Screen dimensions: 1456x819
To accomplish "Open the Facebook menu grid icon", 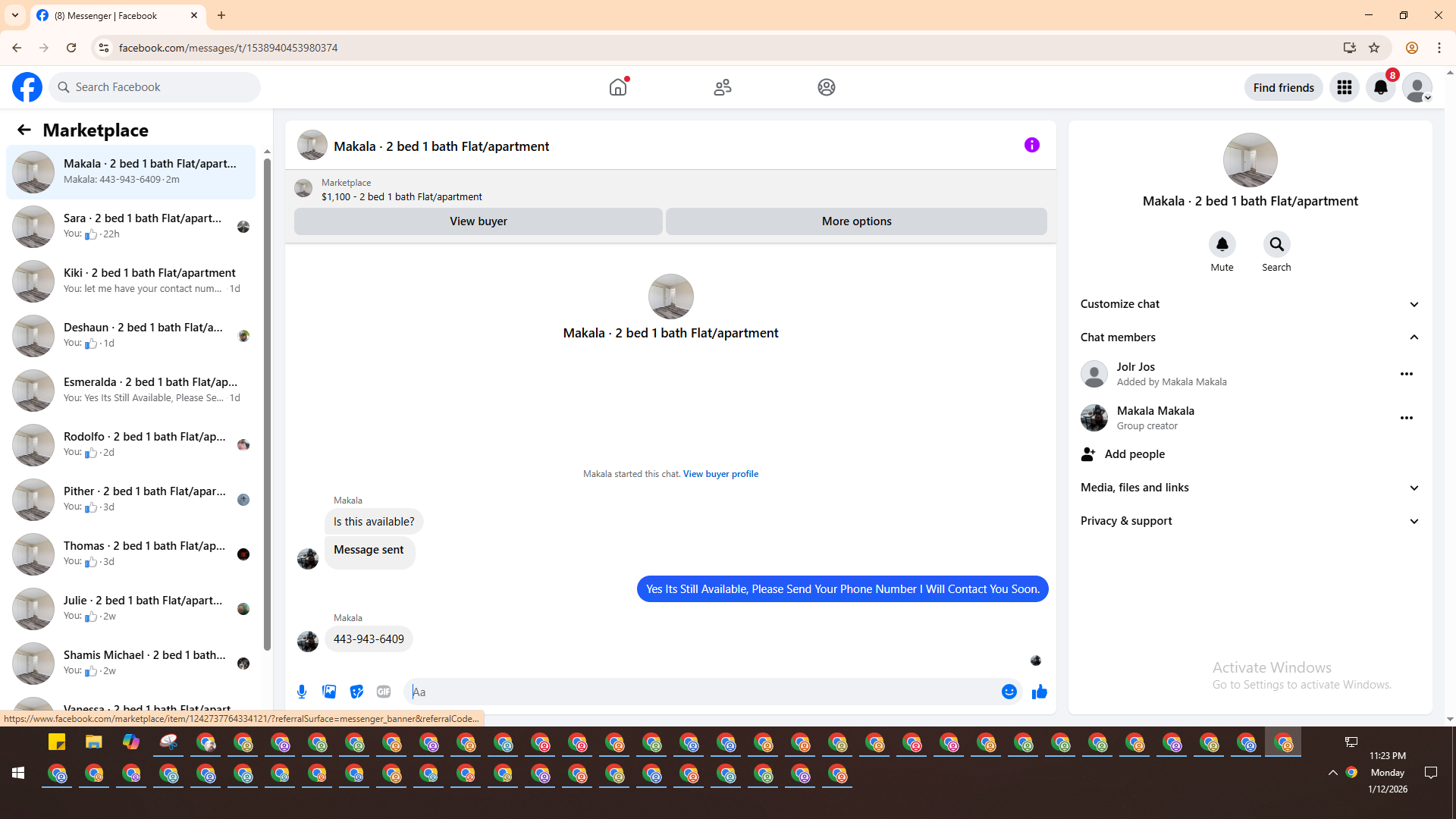I will point(1345,87).
